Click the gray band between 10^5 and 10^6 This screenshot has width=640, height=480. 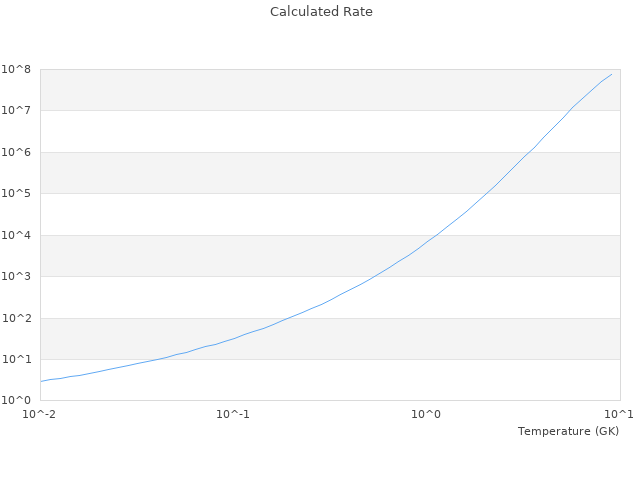point(300,173)
